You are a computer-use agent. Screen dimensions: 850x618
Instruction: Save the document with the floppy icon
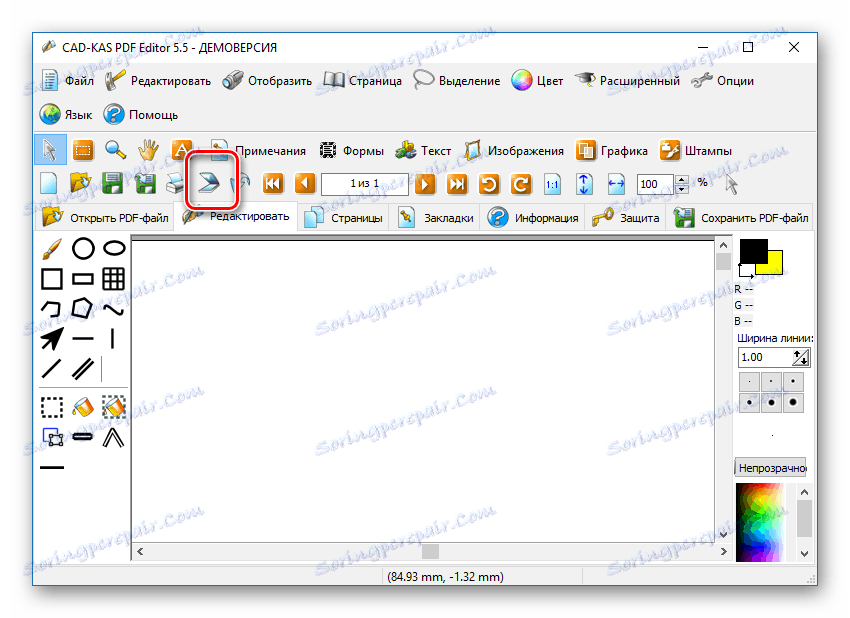coord(113,184)
